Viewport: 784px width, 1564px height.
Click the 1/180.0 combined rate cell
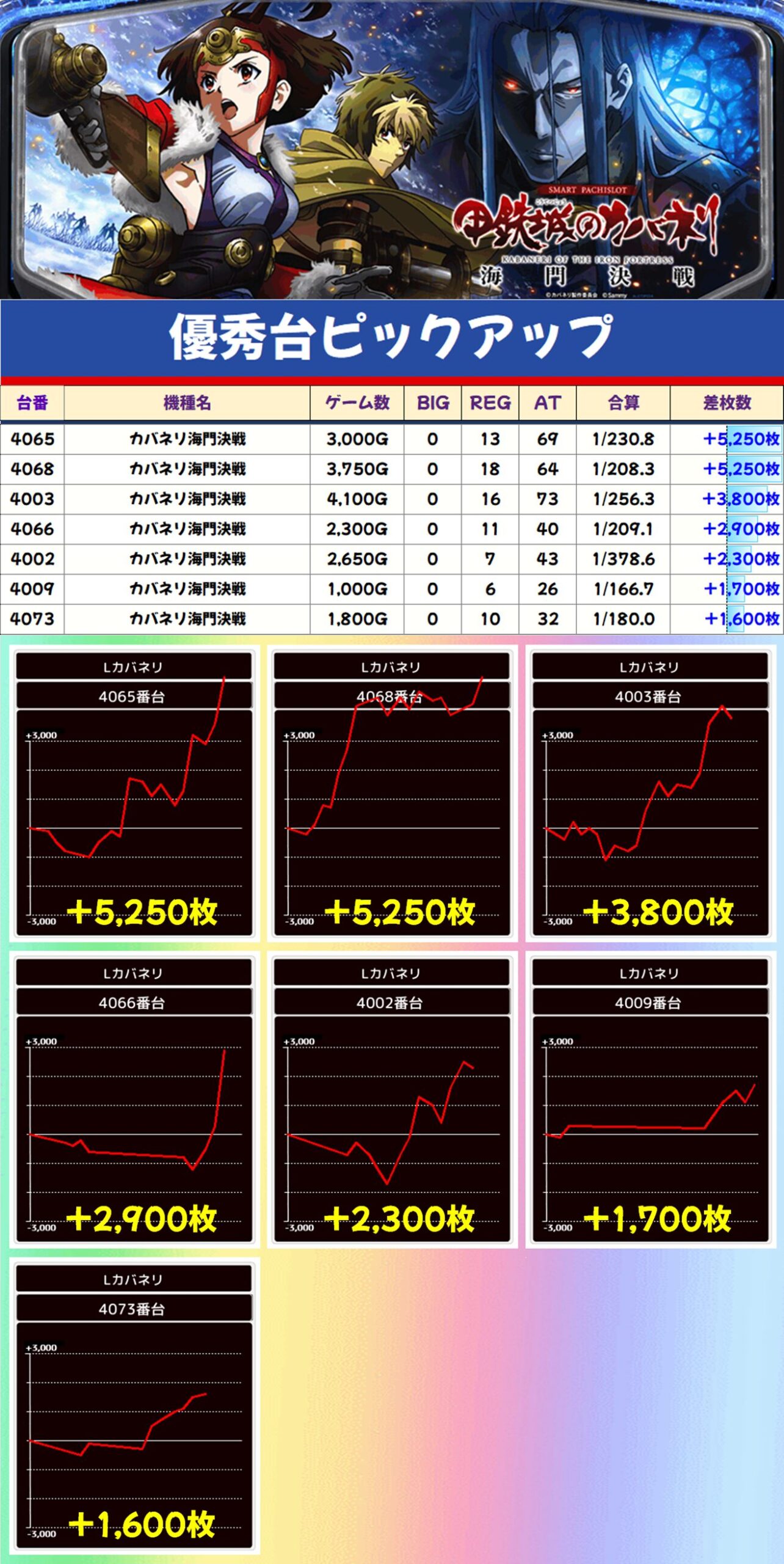click(x=623, y=619)
